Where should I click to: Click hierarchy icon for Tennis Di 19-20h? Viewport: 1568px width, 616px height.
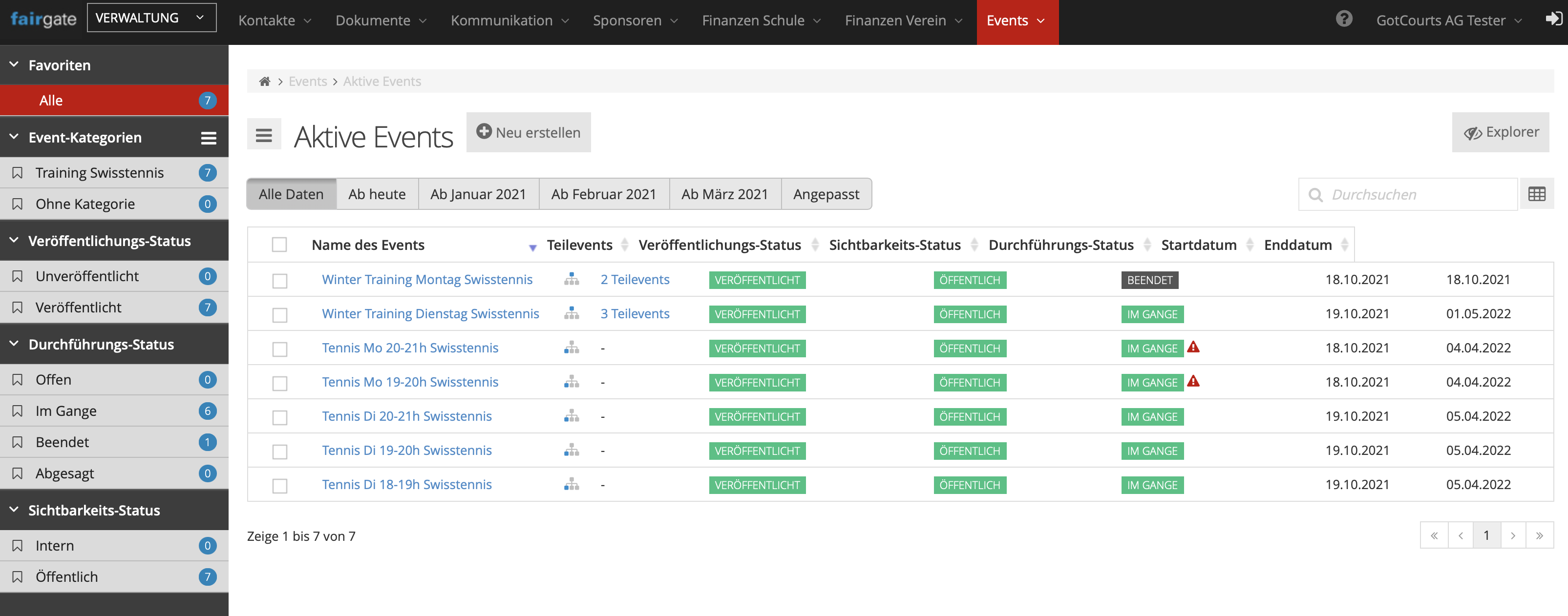[x=571, y=450]
